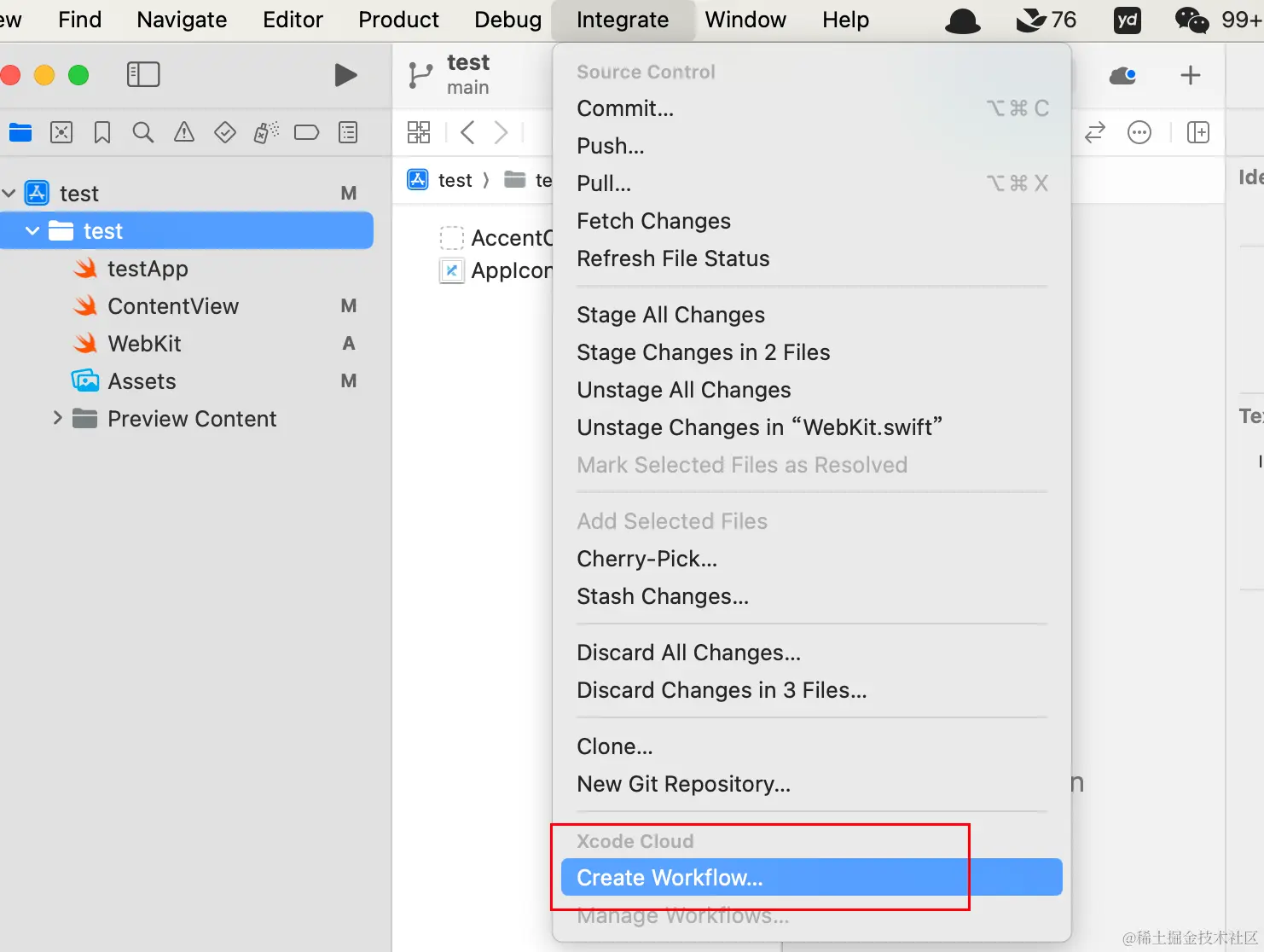Open the Find navigator magnifier icon
The image size is (1264, 952).
[143, 132]
